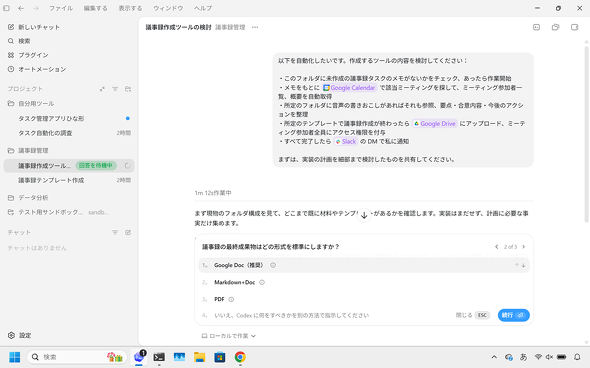
Task: Open the Windows Start menu
Action: (15, 357)
